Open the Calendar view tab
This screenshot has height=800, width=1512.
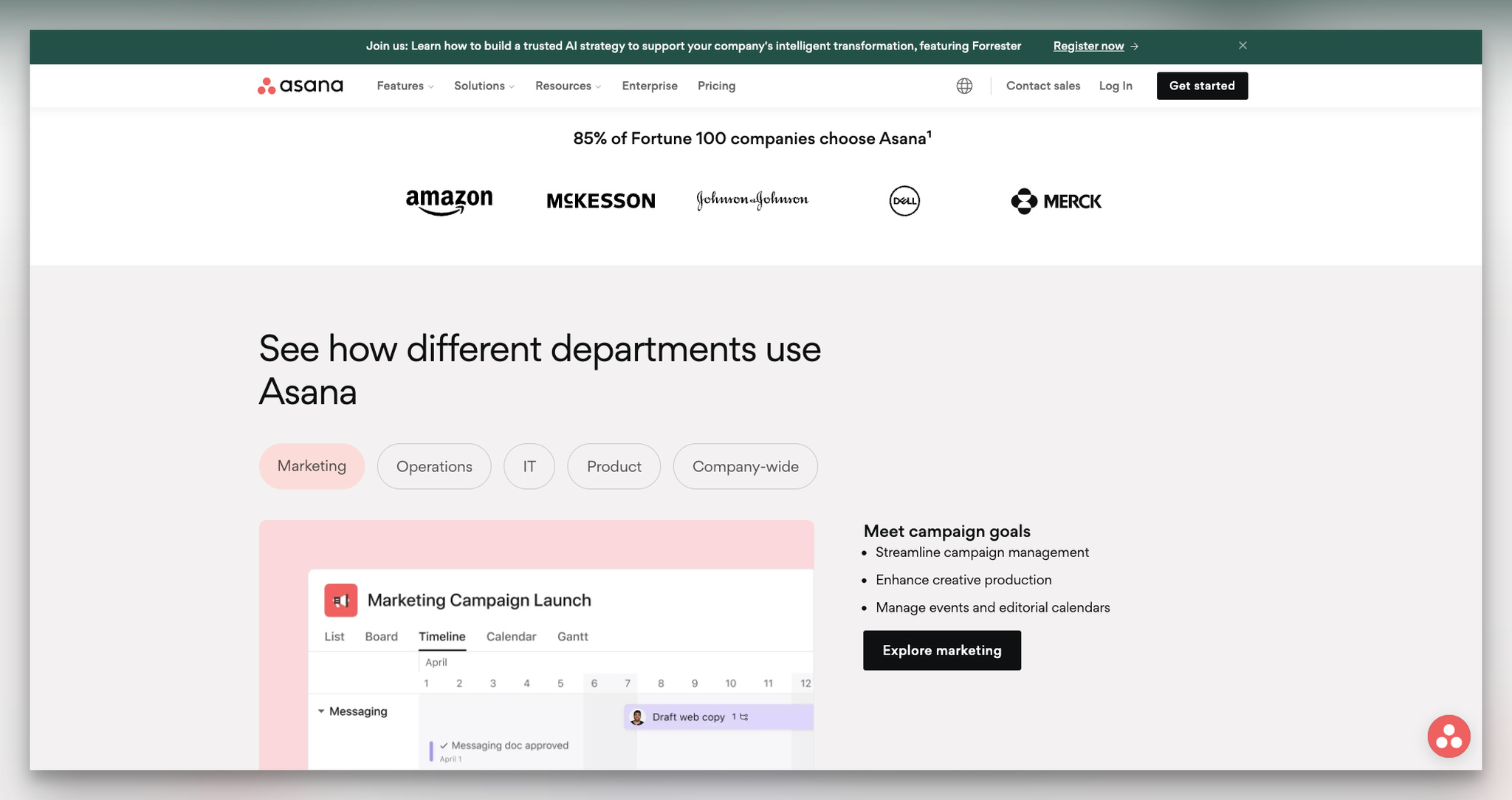pos(511,636)
